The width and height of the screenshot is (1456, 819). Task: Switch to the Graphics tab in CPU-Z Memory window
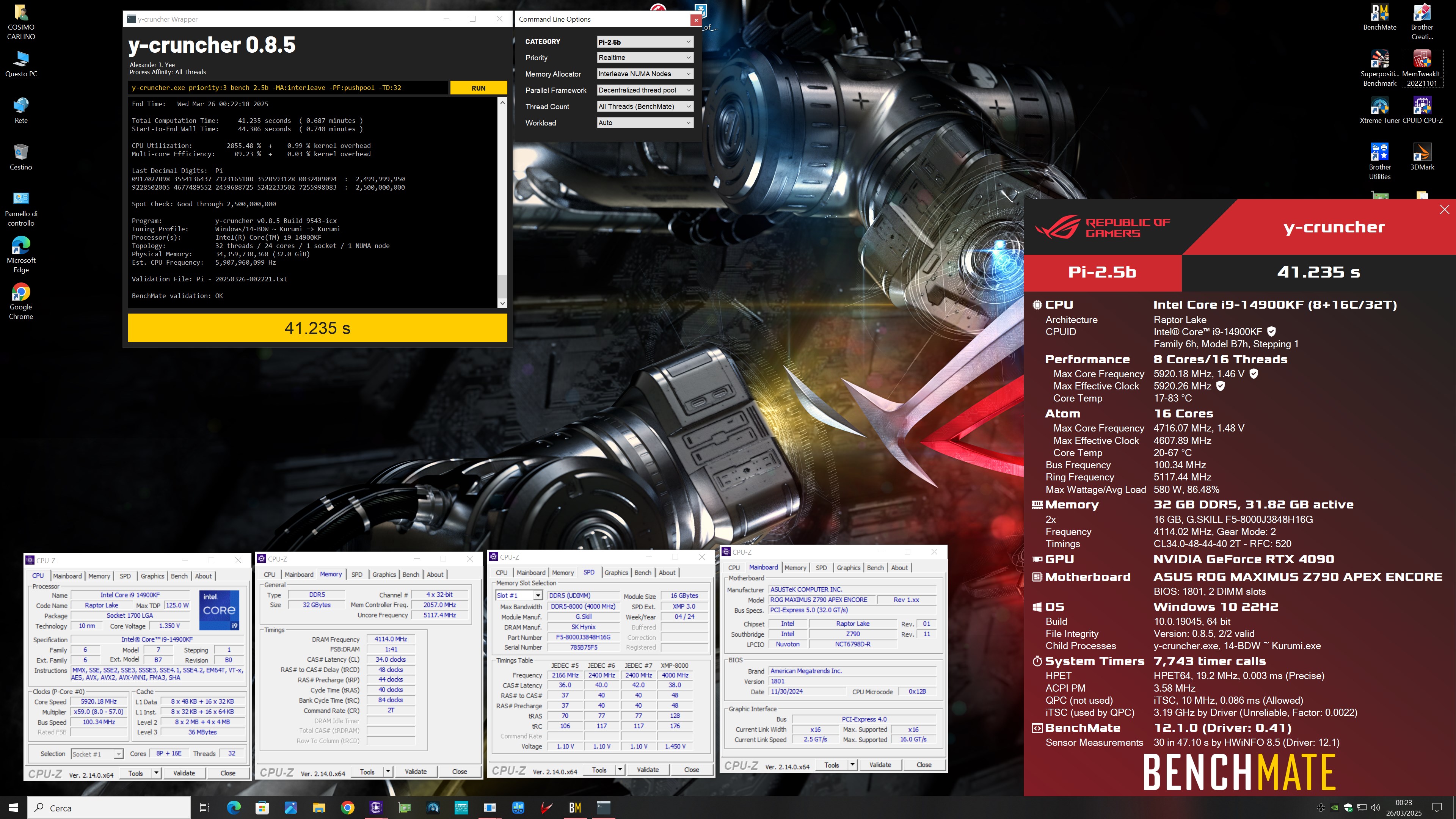point(384,574)
